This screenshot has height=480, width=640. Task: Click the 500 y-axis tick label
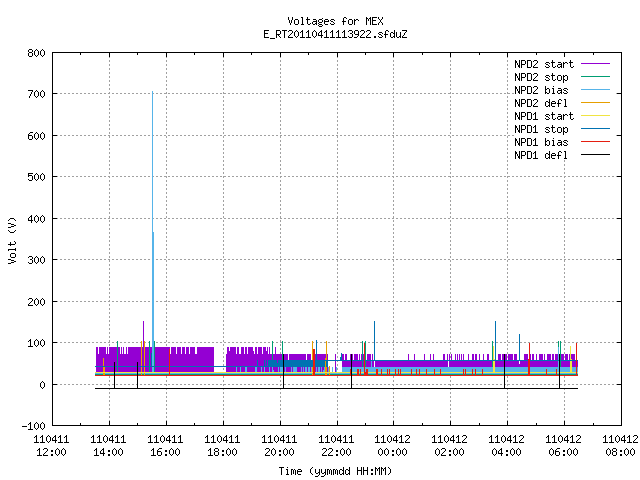coord(36,178)
